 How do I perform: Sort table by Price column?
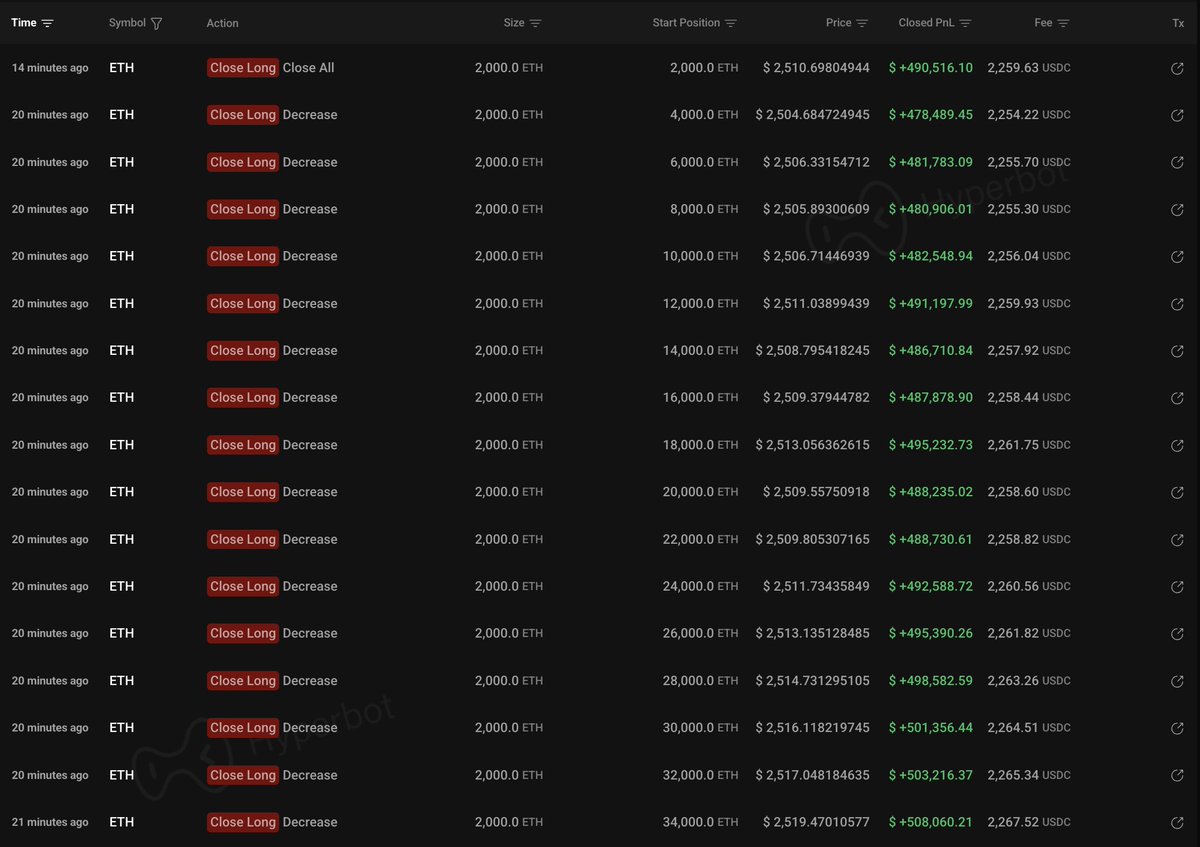pos(862,23)
